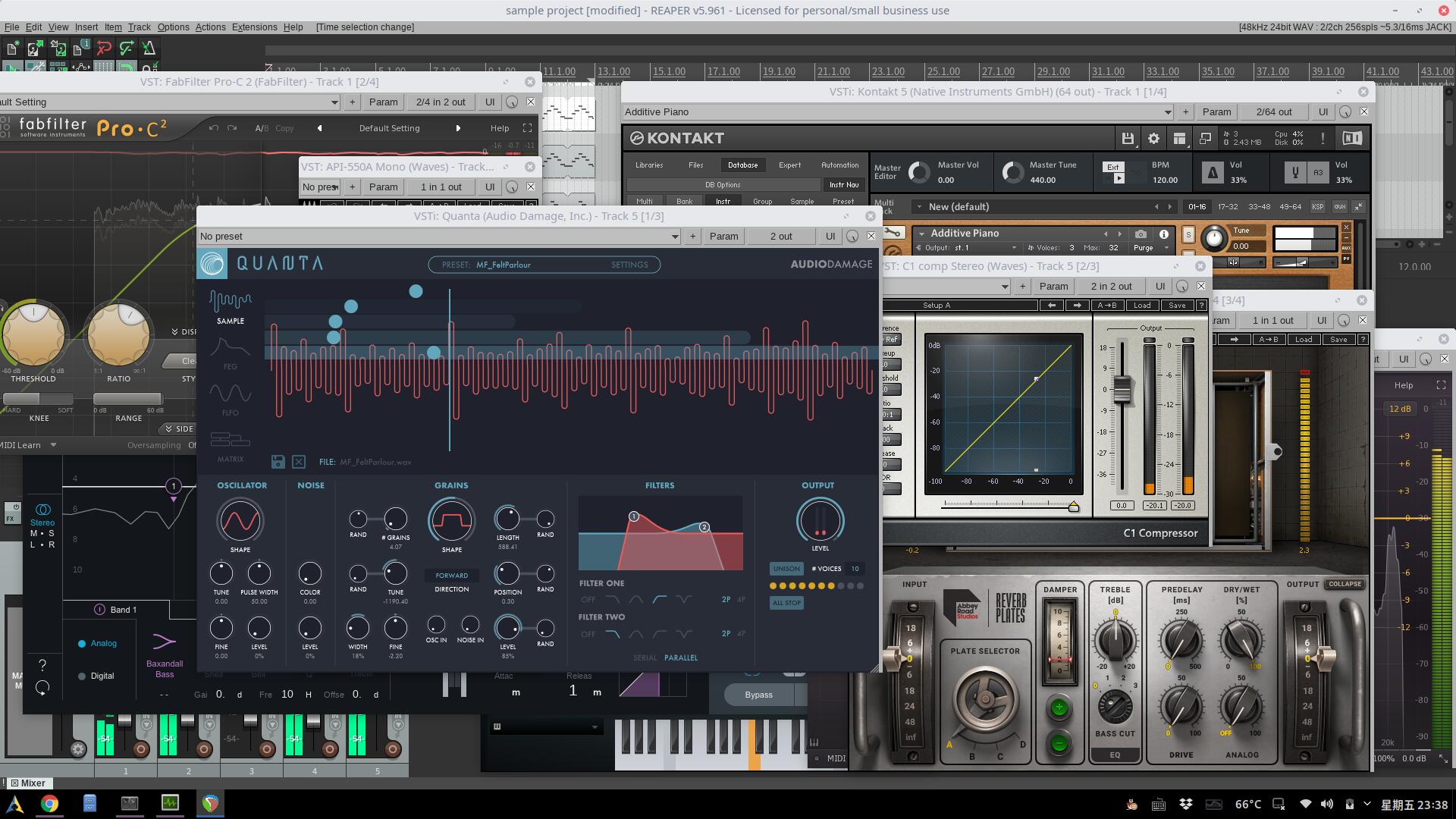Open Additive Piano output st.1 dropdown
This screenshot has height=819, width=1456.
(968, 248)
